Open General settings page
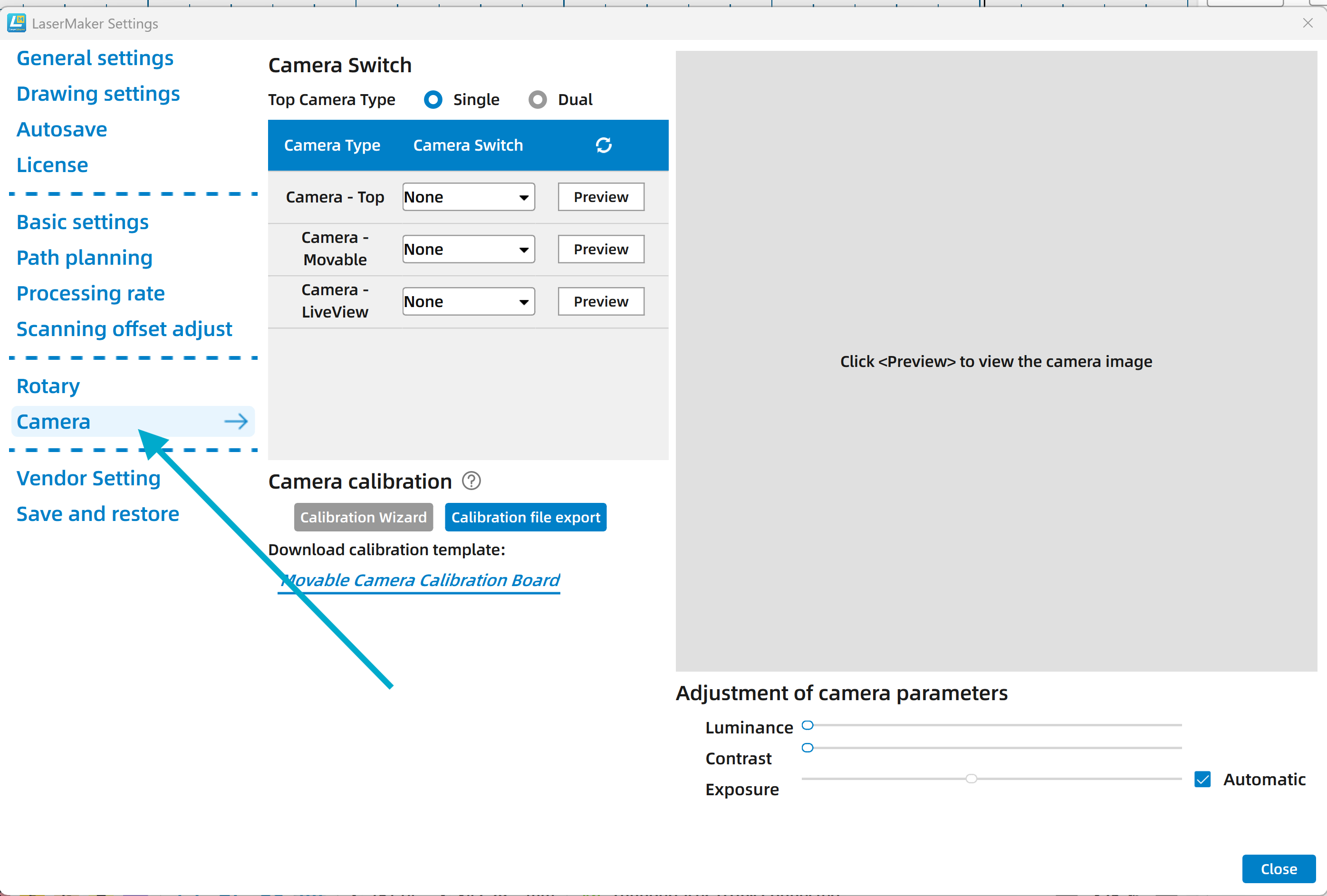 [x=95, y=58]
